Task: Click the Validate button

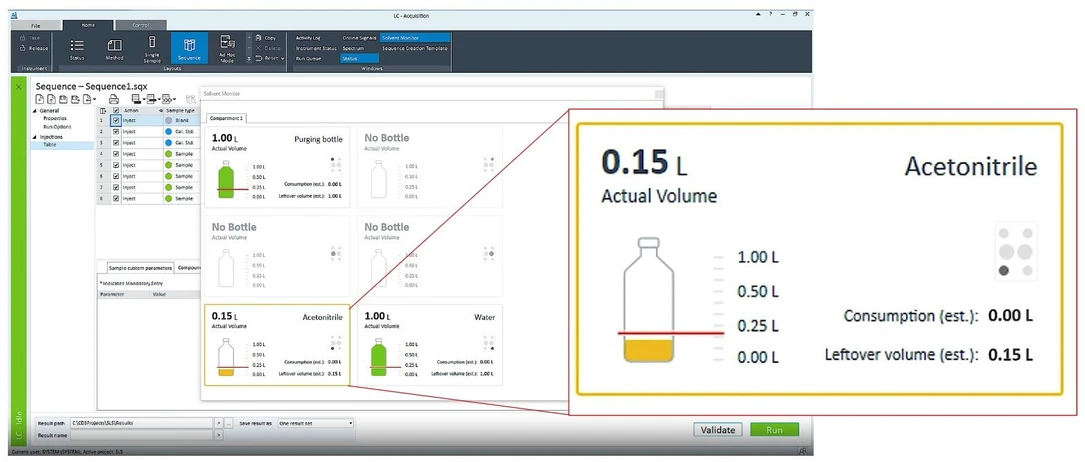Action: 718,429
